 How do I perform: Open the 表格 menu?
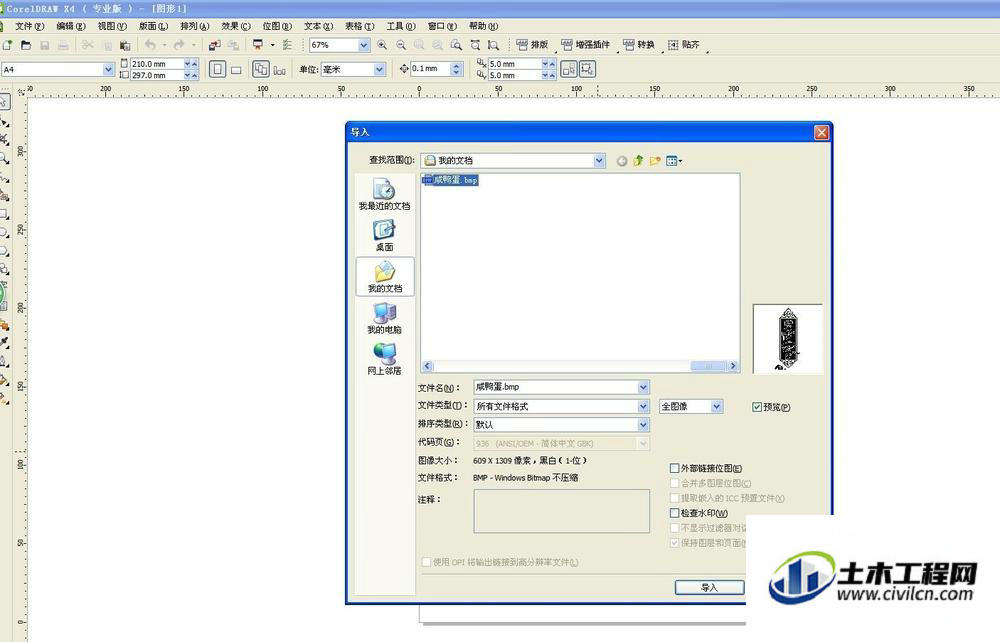coord(360,26)
